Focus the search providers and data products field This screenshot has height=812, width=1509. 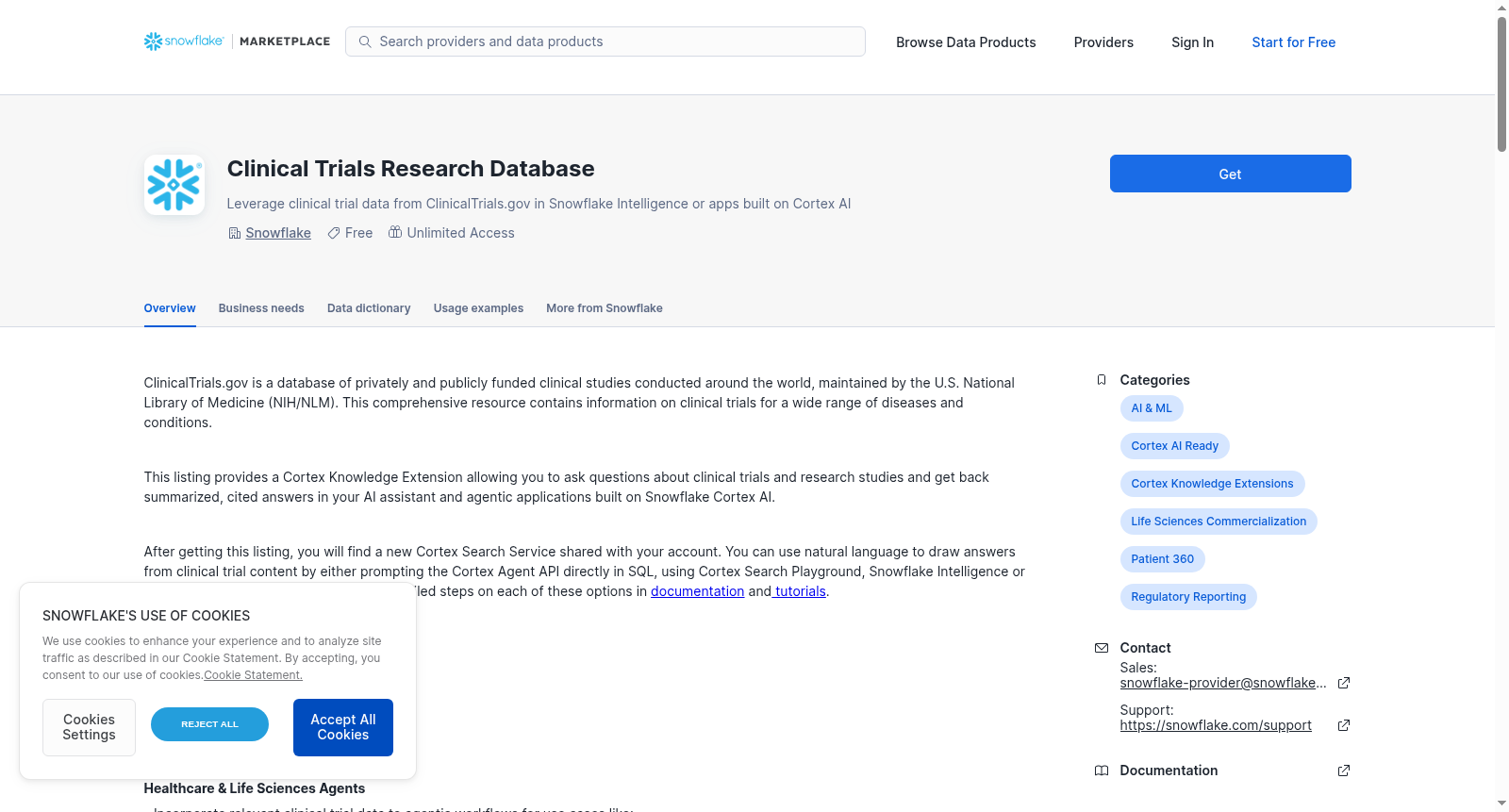pos(605,41)
